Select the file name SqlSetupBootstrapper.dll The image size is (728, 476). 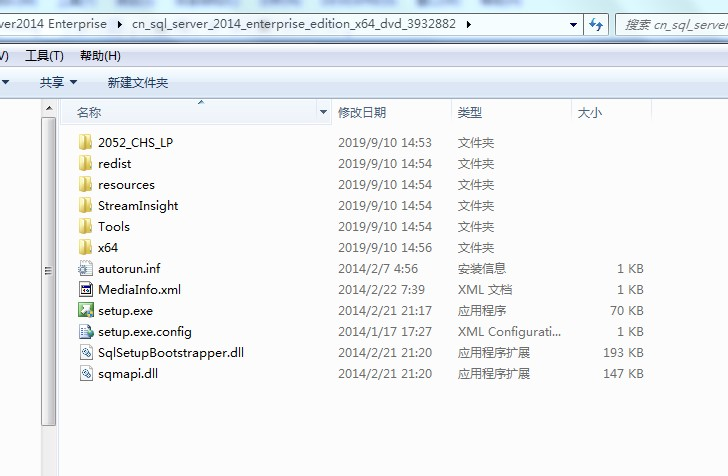pyautogui.click(x=171, y=352)
